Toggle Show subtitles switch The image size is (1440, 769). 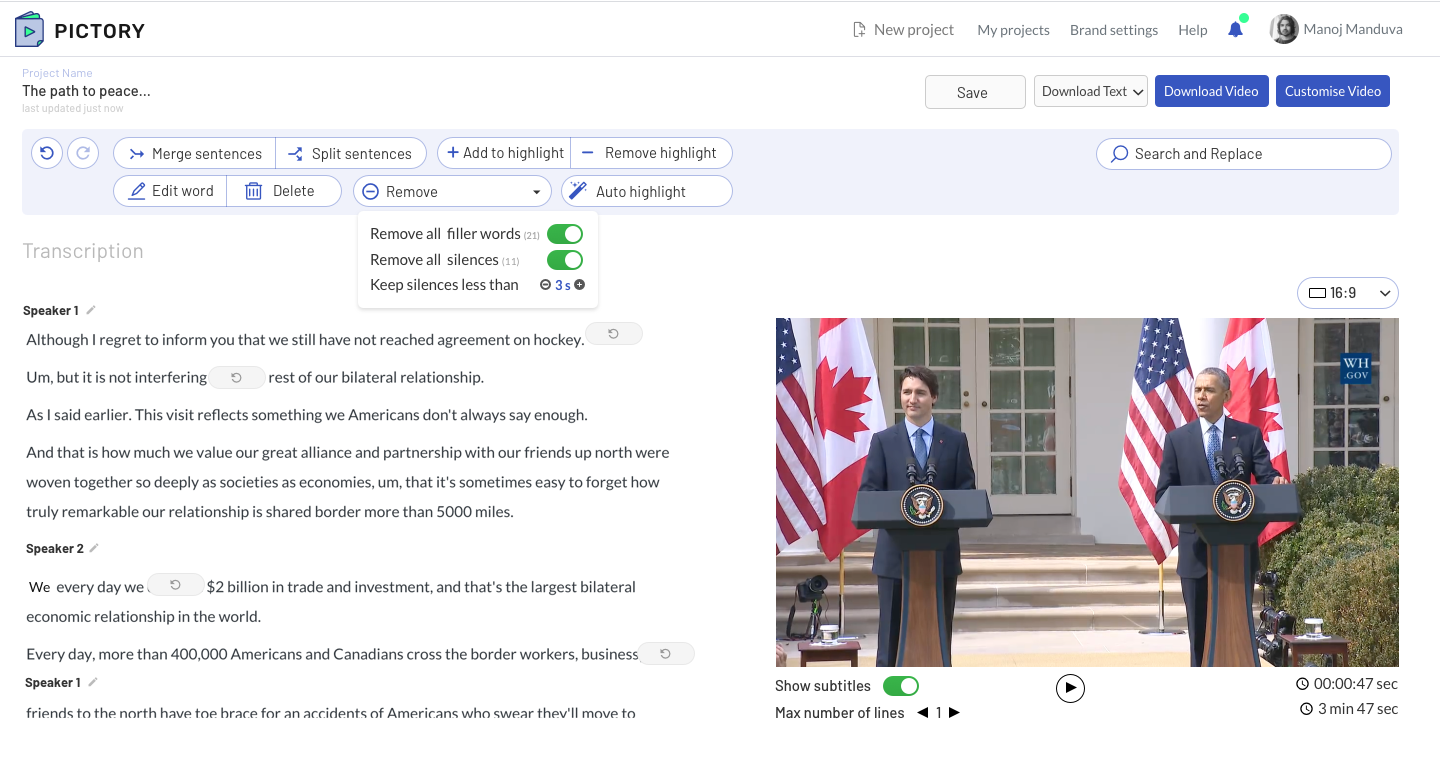pyautogui.click(x=900, y=686)
